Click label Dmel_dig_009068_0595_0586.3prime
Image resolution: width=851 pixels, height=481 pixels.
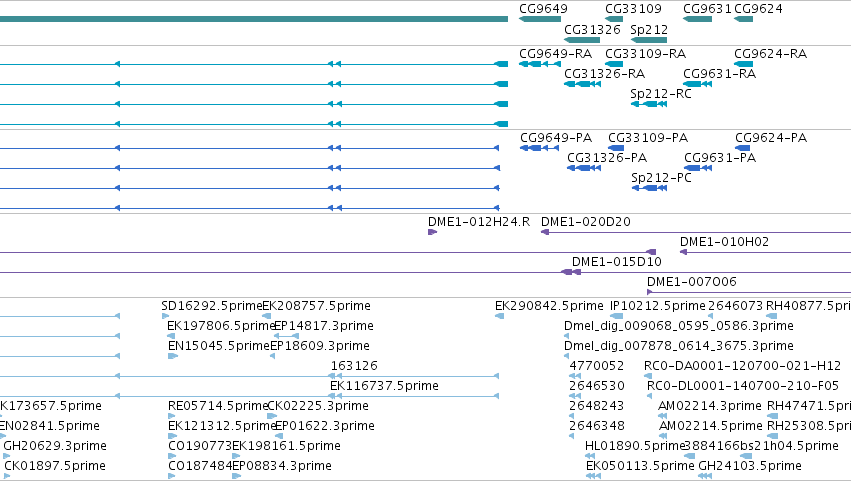click(679, 326)
